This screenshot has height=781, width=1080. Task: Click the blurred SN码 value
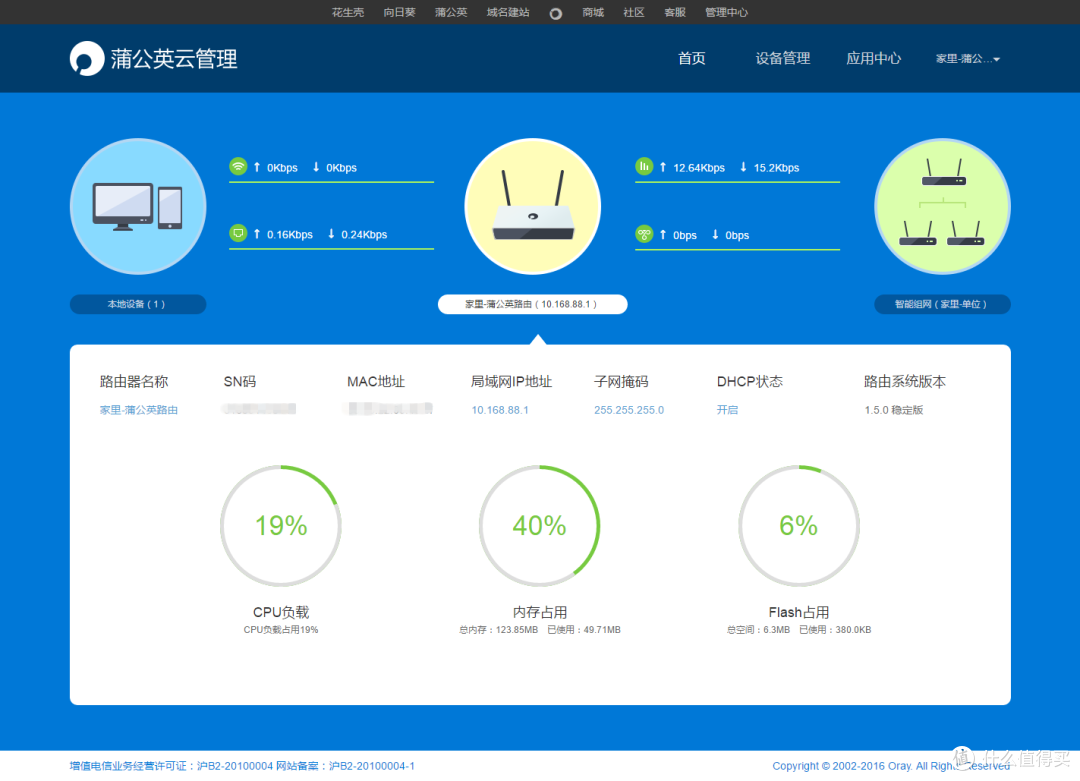tap(259, 409)
